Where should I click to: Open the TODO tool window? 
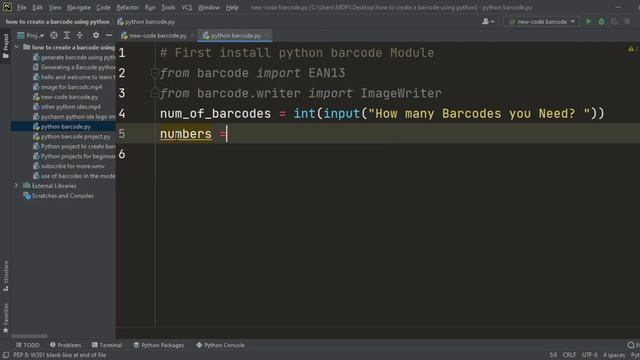click(27, 345)
